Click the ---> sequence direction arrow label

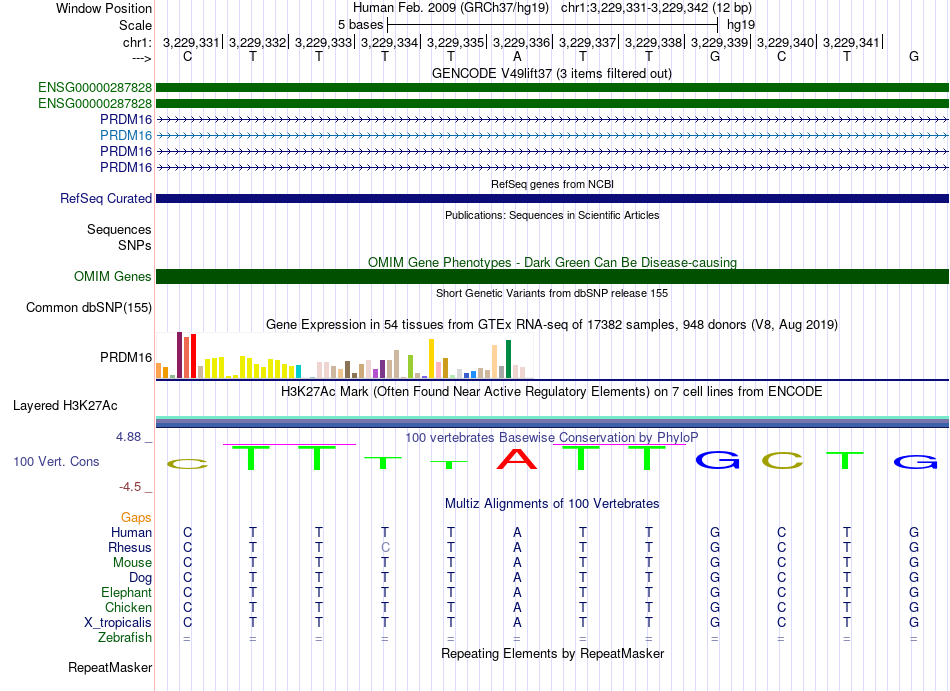[142, 58]
